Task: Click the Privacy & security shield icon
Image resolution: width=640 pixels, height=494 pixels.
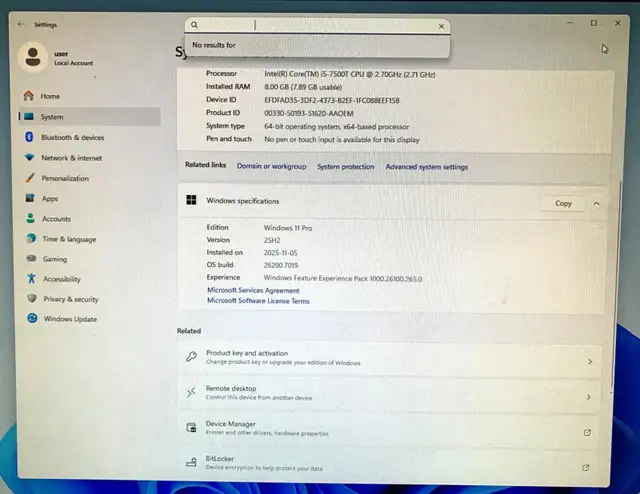Action: tap(32, 298)
